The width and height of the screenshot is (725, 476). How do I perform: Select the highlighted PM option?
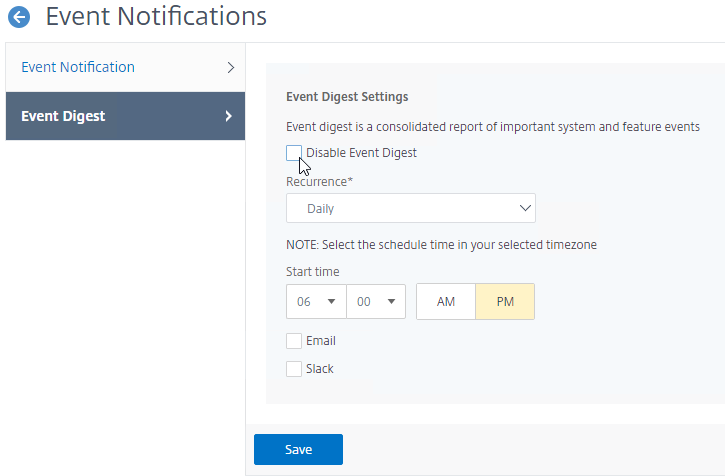505,302
